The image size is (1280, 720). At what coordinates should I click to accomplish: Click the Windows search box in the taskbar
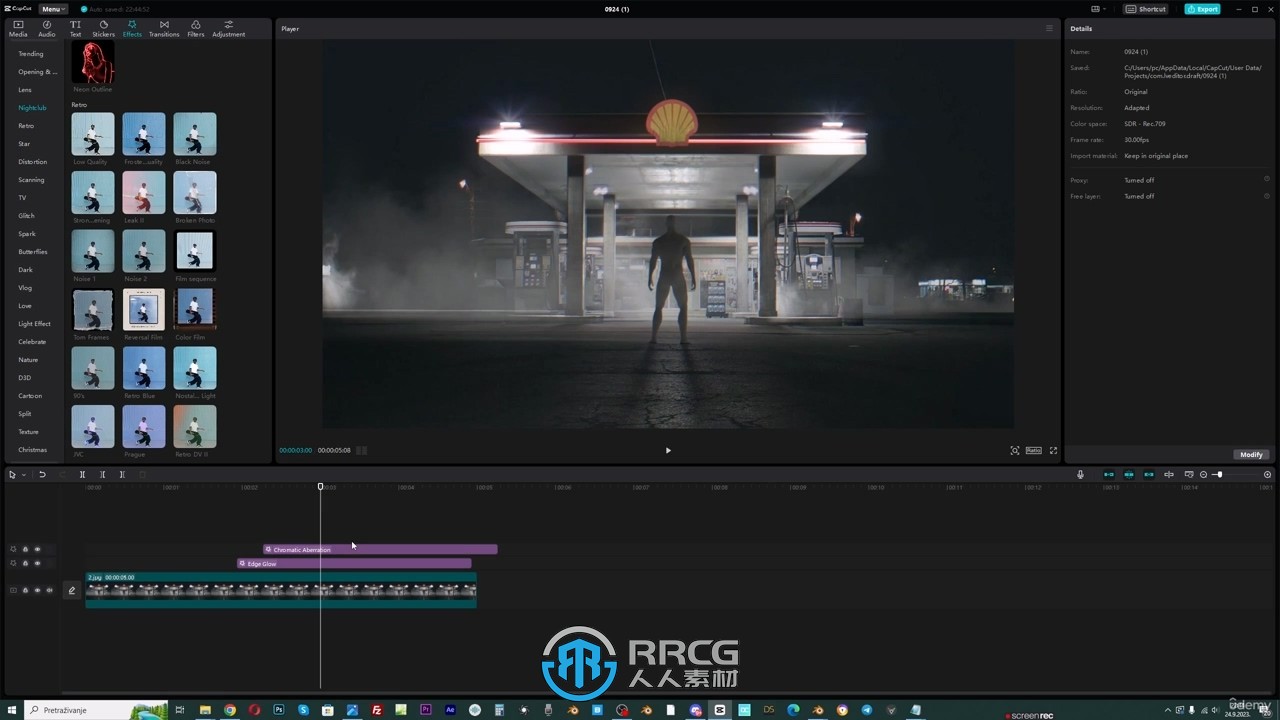point(96,710)
